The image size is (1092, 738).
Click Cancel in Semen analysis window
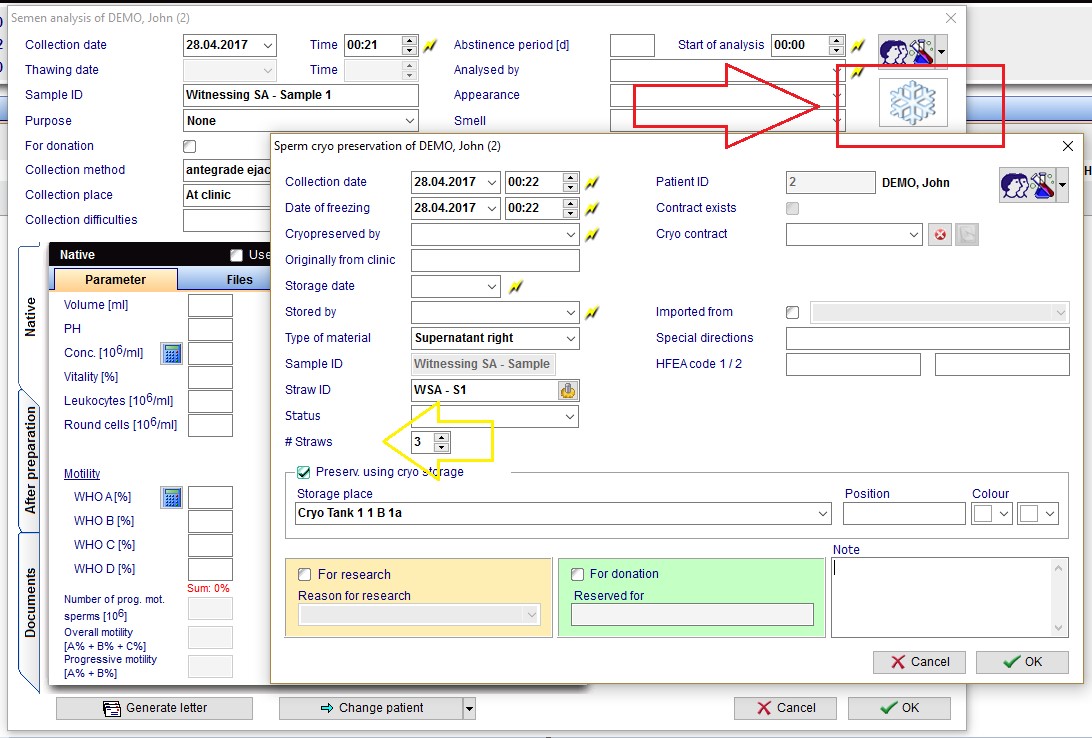point(786,708)
